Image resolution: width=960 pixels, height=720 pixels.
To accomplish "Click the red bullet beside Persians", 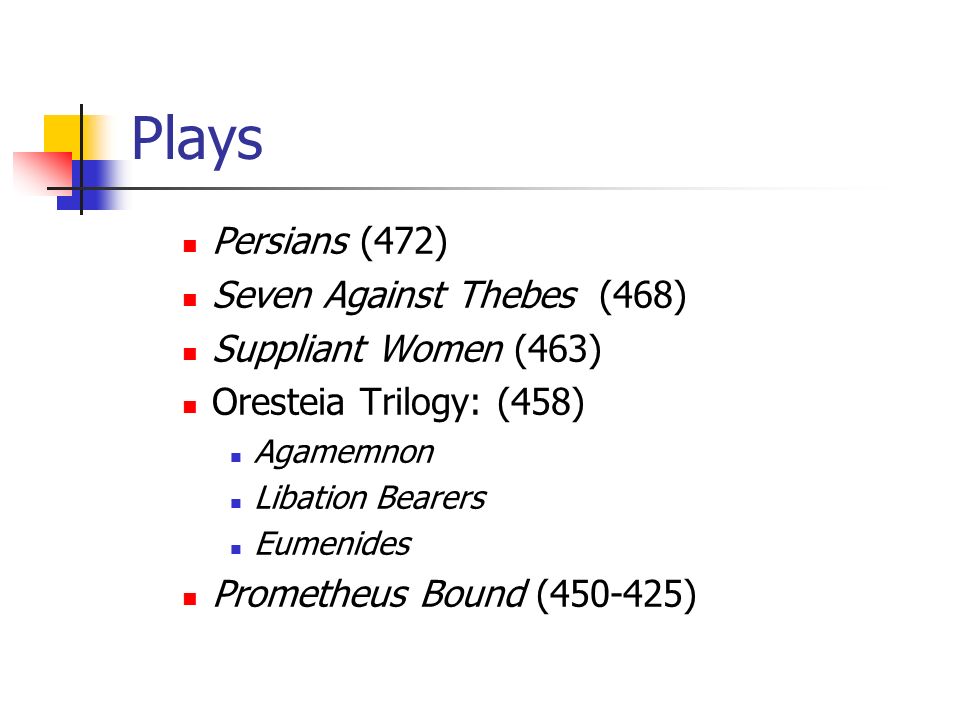I will point(190,246).
